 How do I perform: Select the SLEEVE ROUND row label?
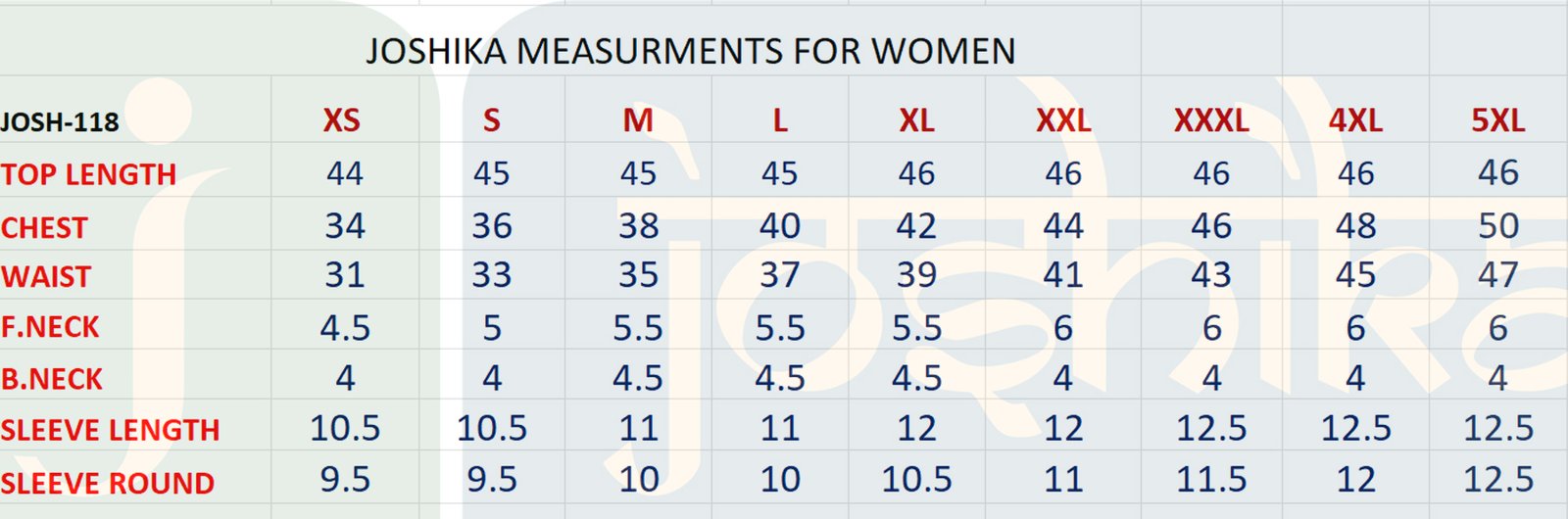coord(107,483)
